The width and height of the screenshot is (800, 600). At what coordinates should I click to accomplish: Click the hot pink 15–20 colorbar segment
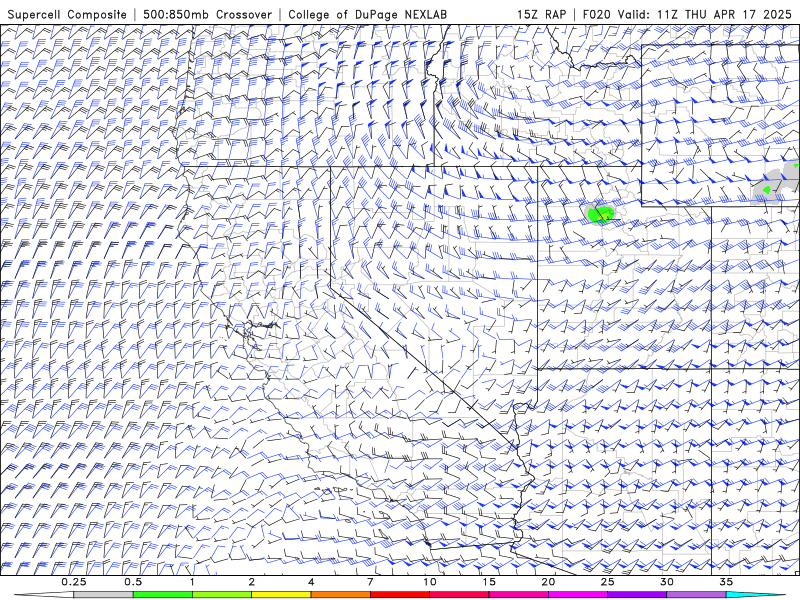pos(518,595)
